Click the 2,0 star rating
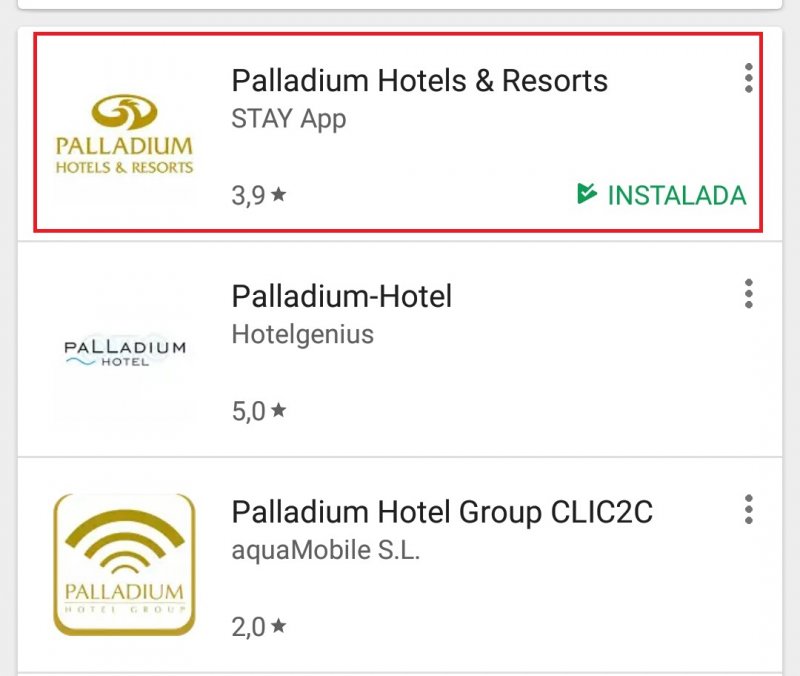This screenshot has height=676, width=800. click(x=259, y=627)
